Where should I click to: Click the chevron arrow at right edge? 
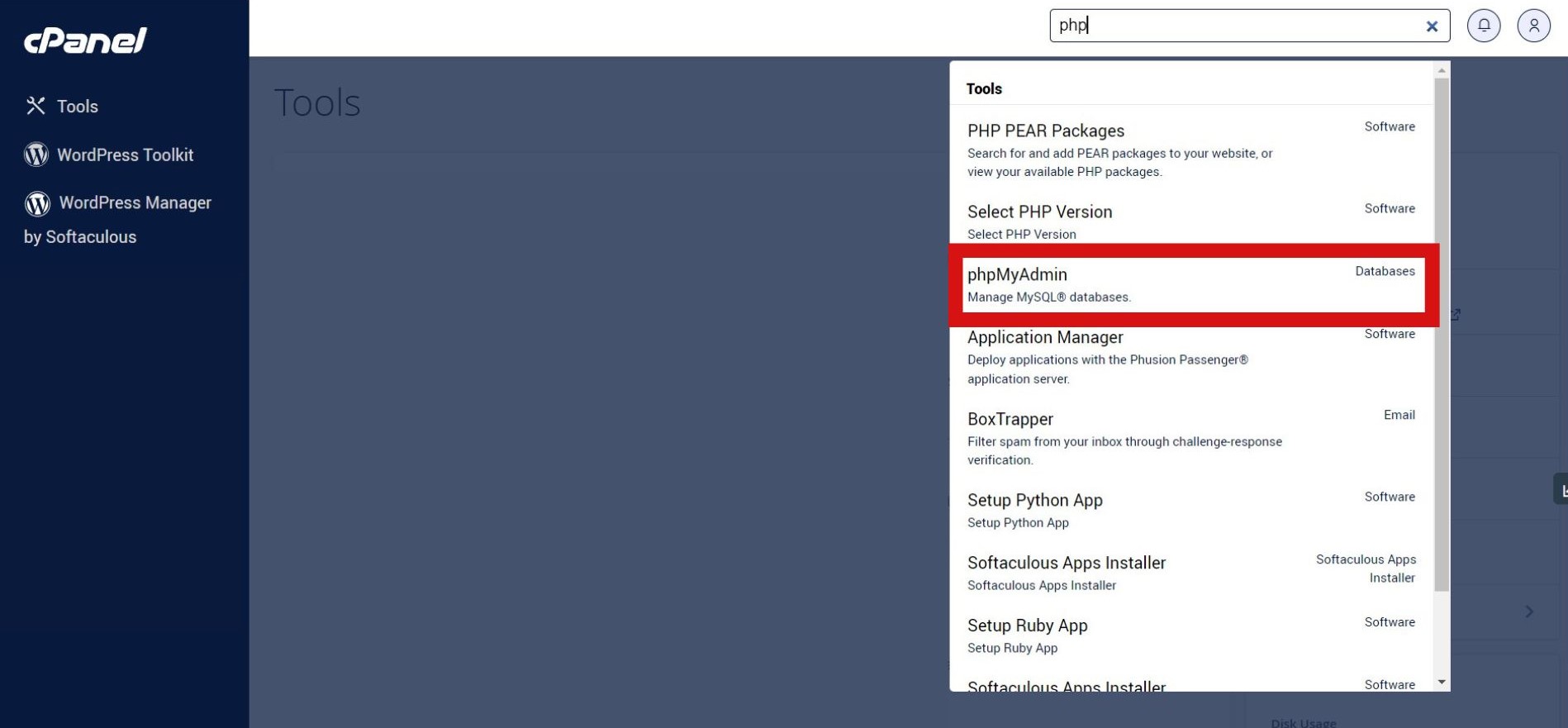(x=1529, y=611)
